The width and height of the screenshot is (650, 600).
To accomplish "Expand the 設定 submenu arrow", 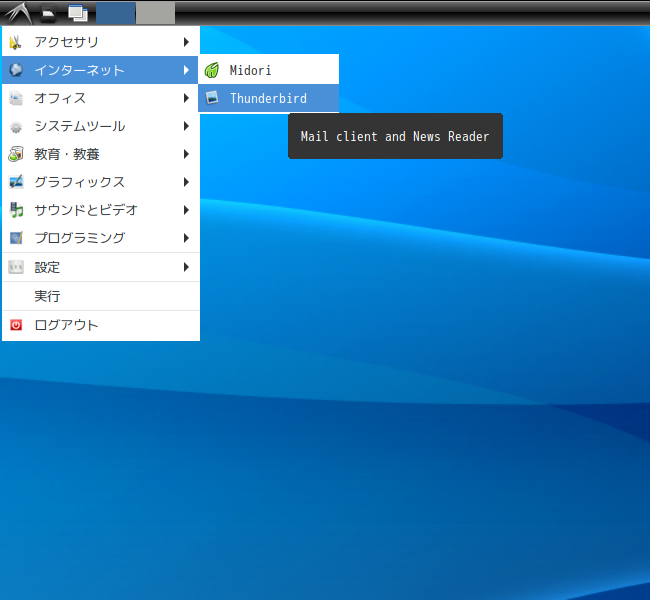I will click(x=186, y=267).
